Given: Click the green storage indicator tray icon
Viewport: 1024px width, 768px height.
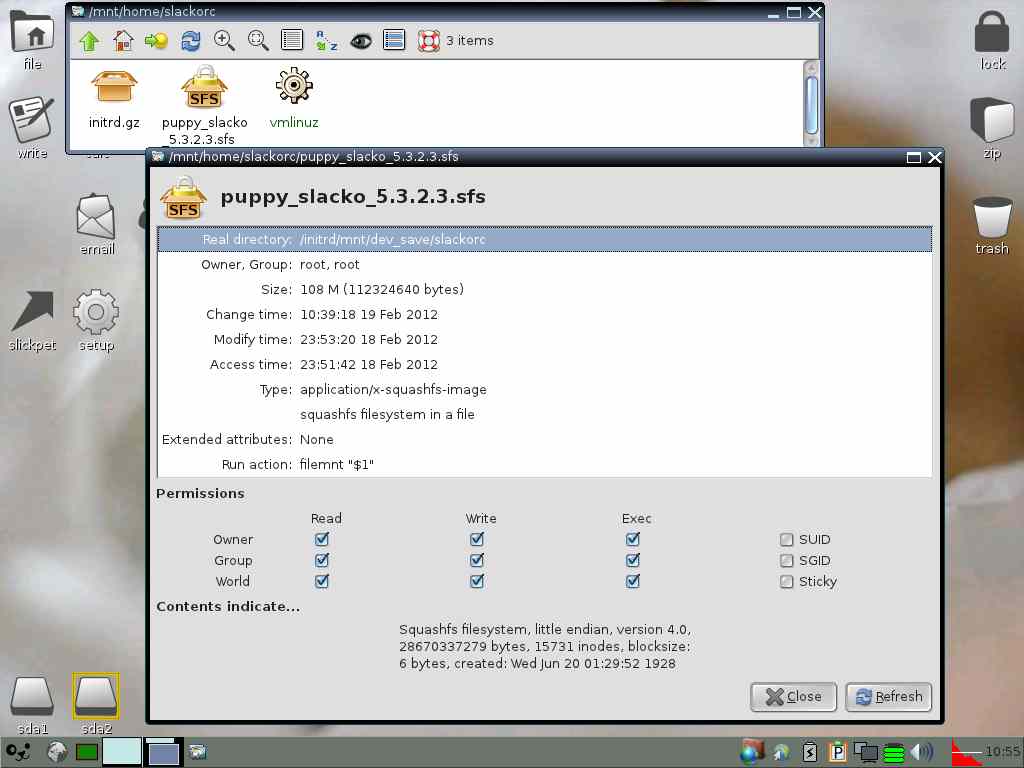Looking at the screenshot, I should click(x=894, y=754).
